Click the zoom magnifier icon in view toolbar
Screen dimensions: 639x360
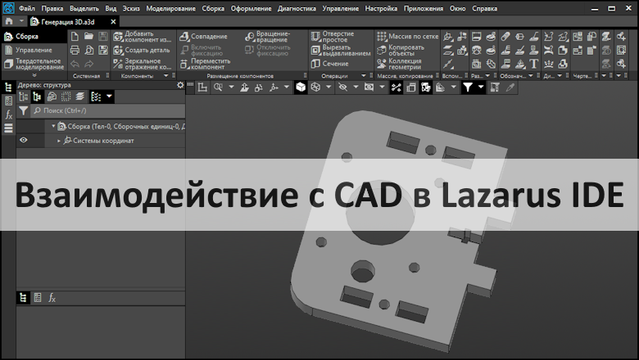click(x=218, y=87)
